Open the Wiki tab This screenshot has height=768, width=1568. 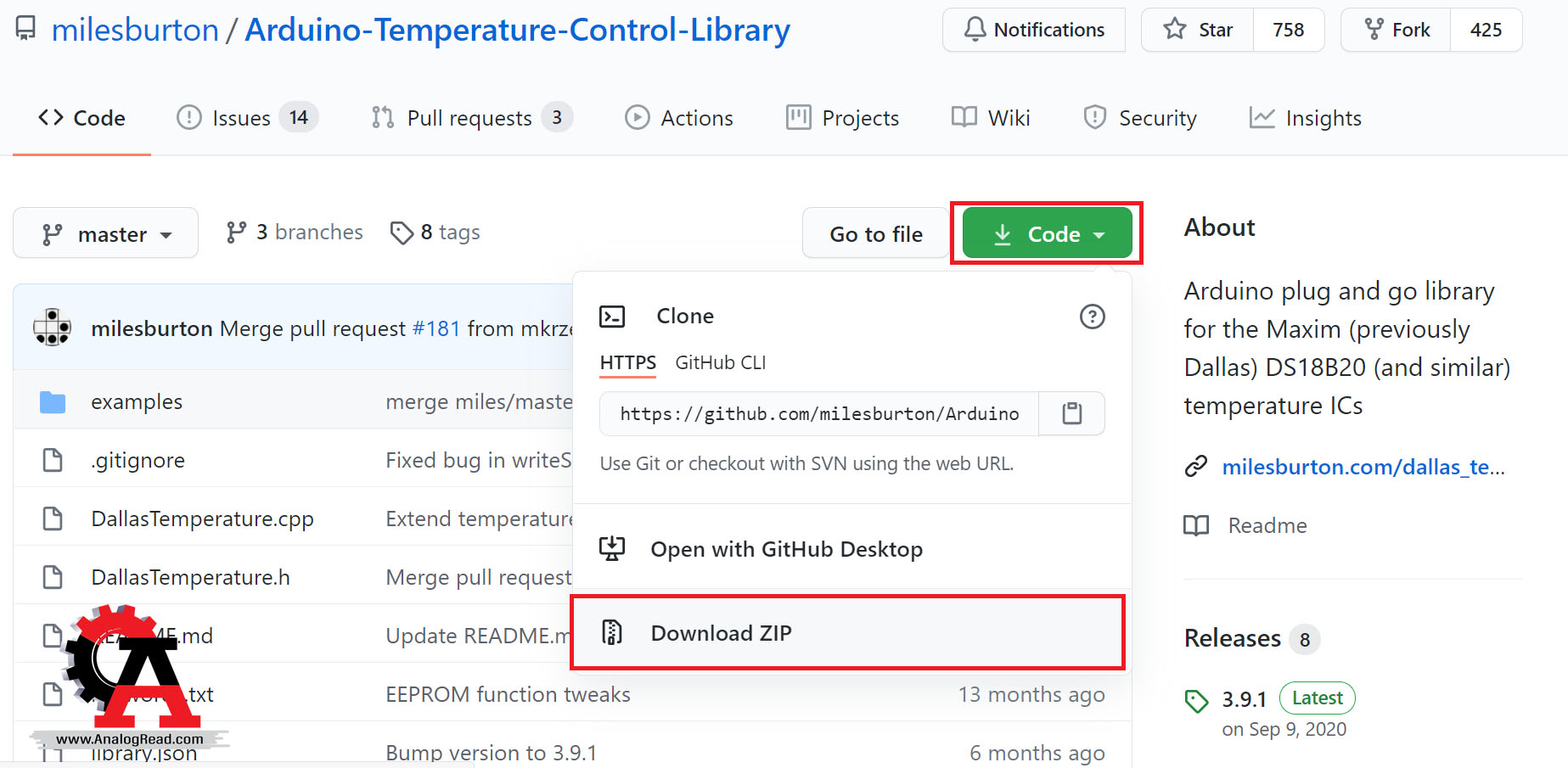click(991, 118)
